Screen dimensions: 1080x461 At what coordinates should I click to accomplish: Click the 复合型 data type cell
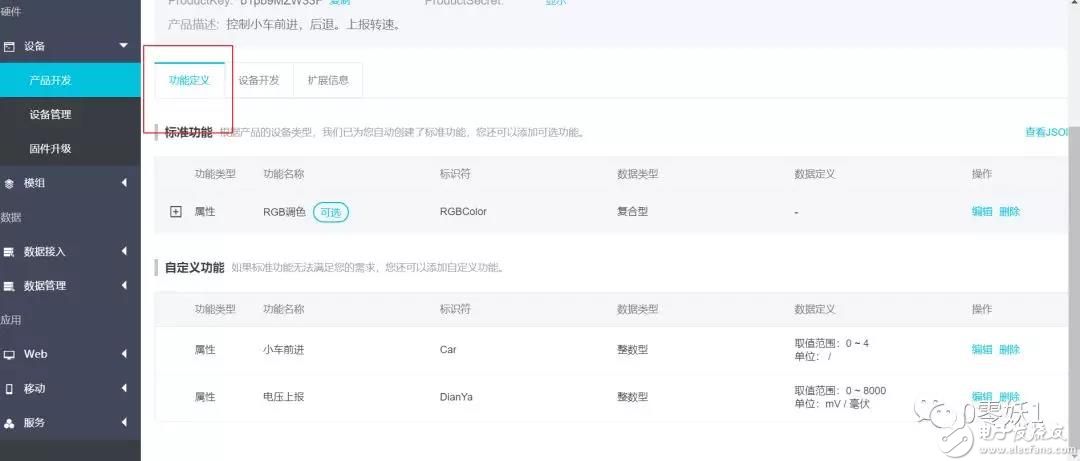tap(632, 212)
